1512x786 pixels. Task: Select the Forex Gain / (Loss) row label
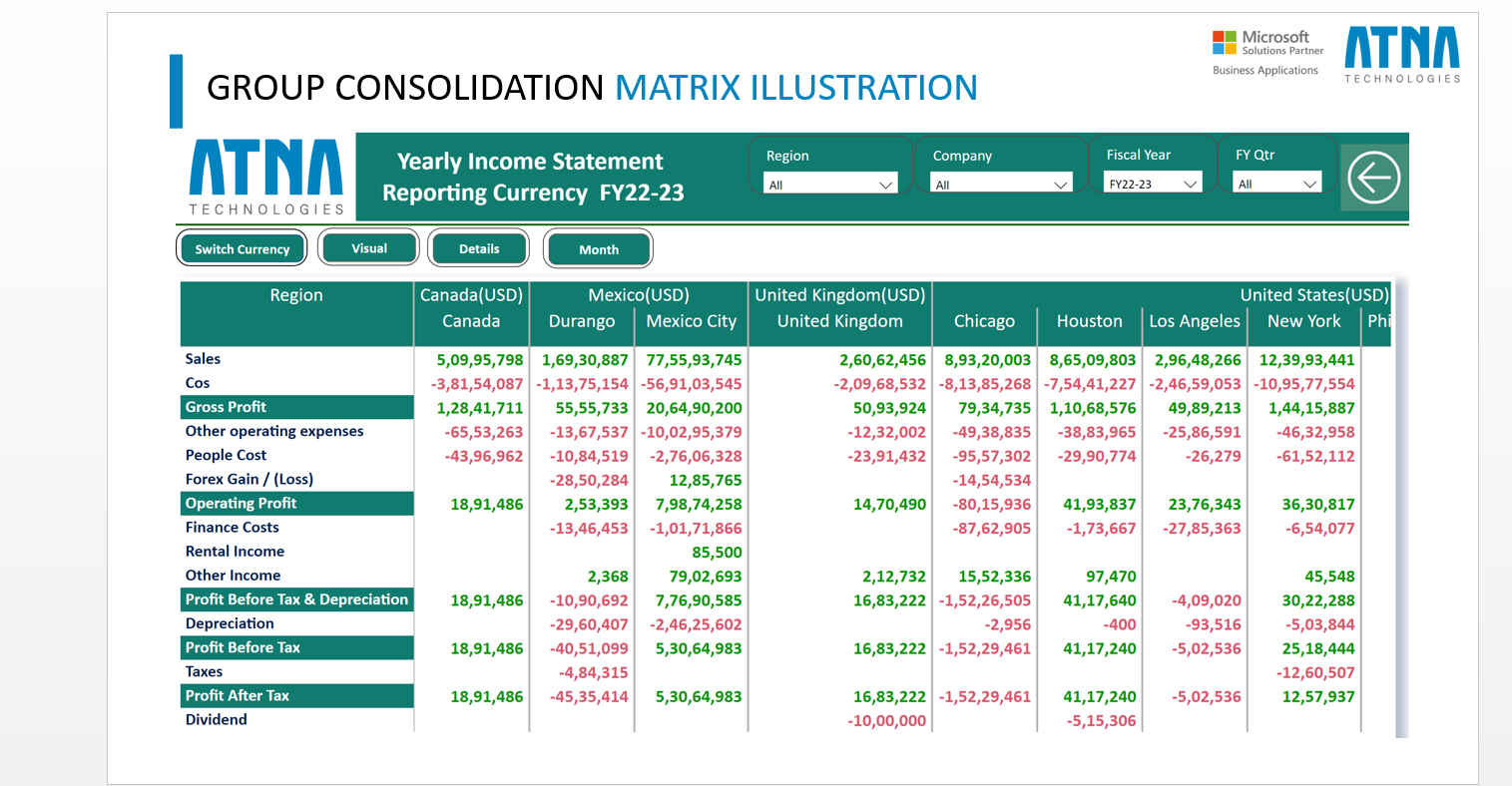(x=250, y=479)
